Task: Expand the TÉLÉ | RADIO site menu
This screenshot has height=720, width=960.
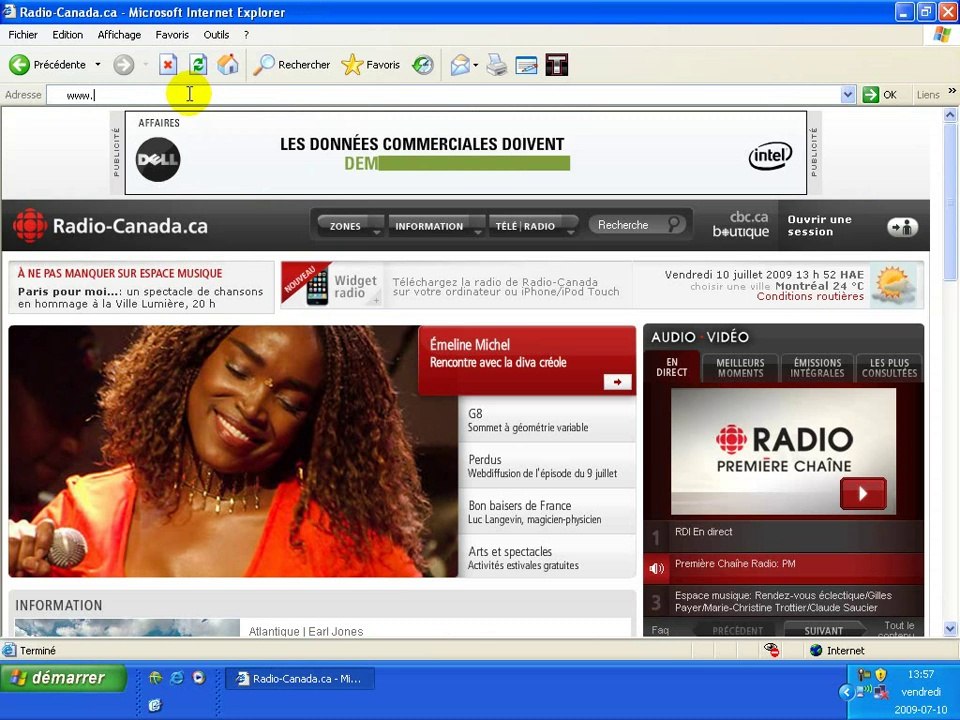Action: click(532, 226)
